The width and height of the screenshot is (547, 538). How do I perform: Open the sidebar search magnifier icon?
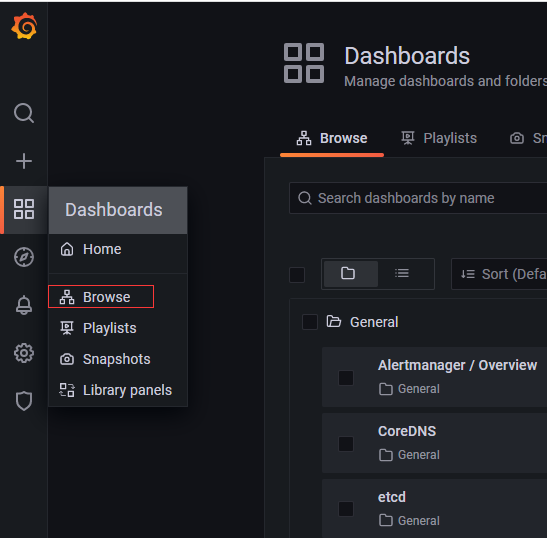click(x=24, y=113)
